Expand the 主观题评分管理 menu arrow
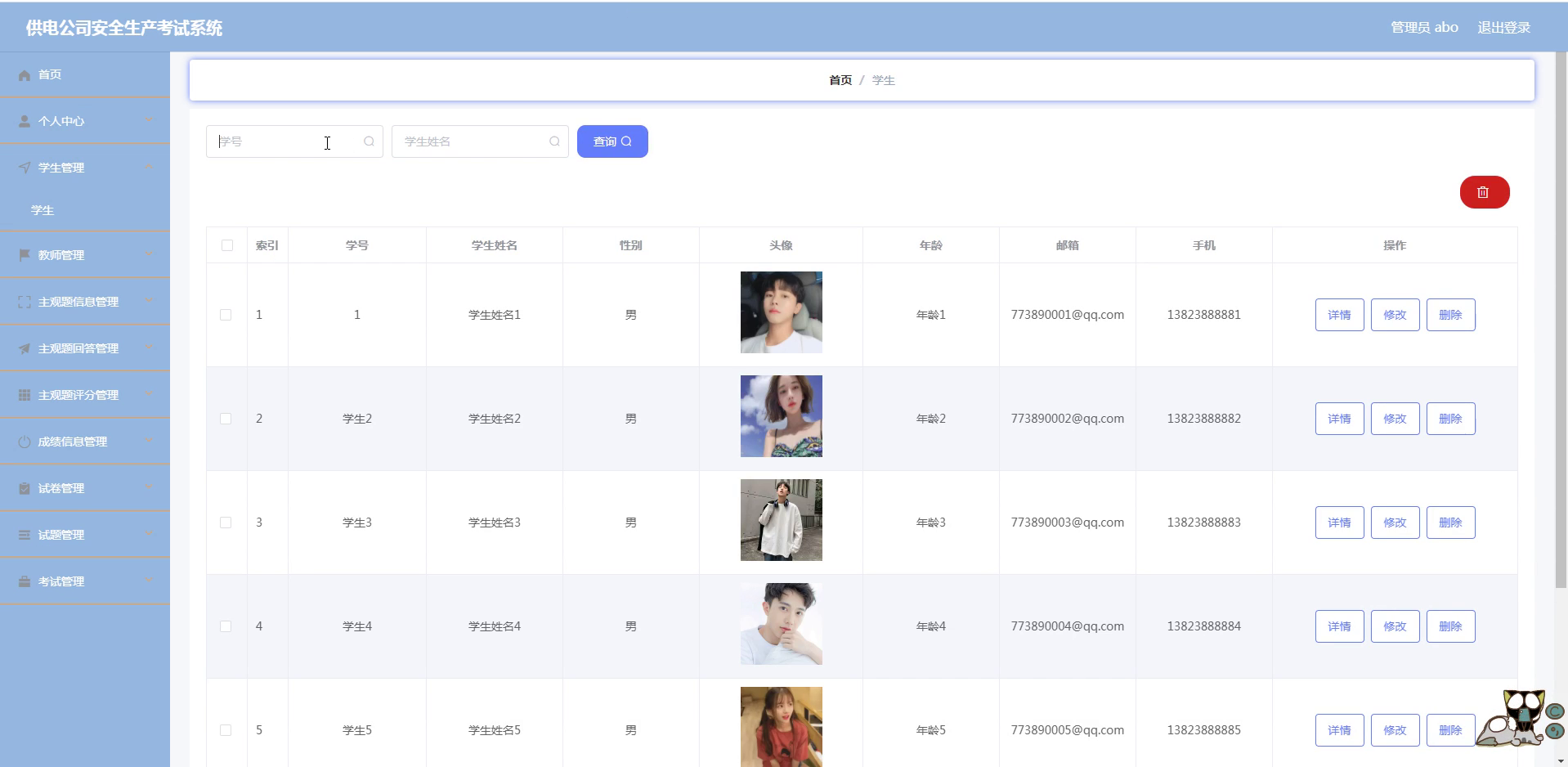The width and height of the screenshot is (1568, 767). [x=149, y=394]
